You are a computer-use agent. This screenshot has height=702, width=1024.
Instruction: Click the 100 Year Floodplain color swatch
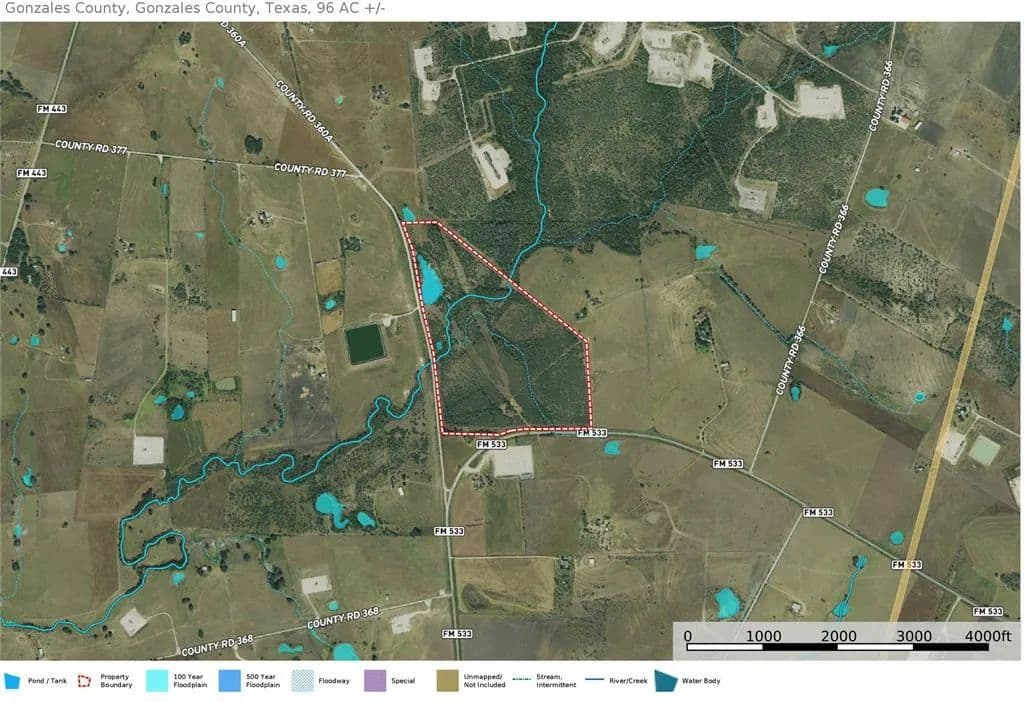tap(157, 681)
